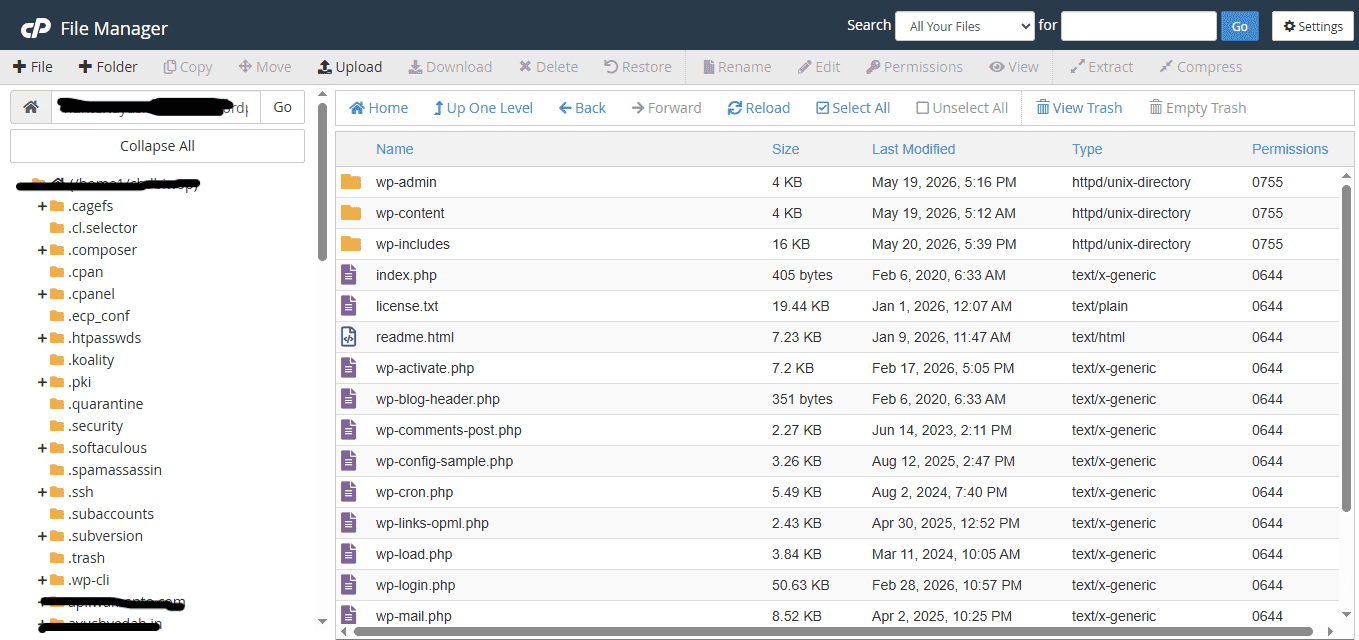Screen dimensions: 1359x640
Task: Go to Home in the navigation bar
Action: pos(378,108)
